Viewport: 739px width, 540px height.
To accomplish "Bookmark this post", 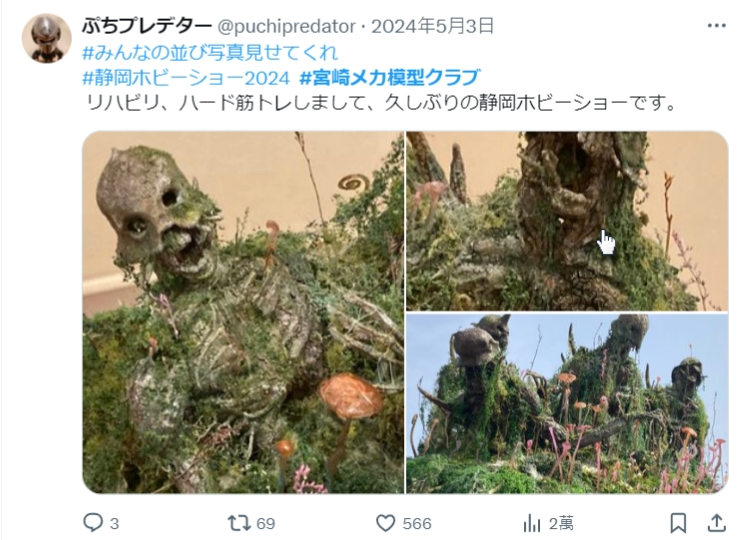I will (678, 523).
